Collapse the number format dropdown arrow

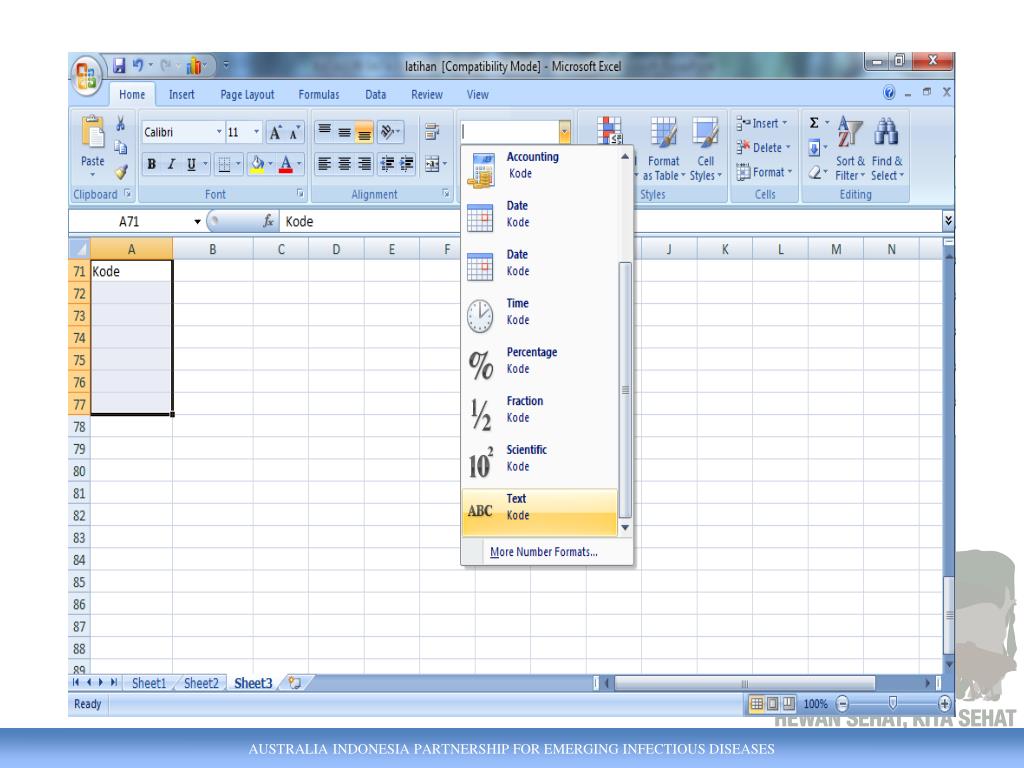(x=564, y=132)
